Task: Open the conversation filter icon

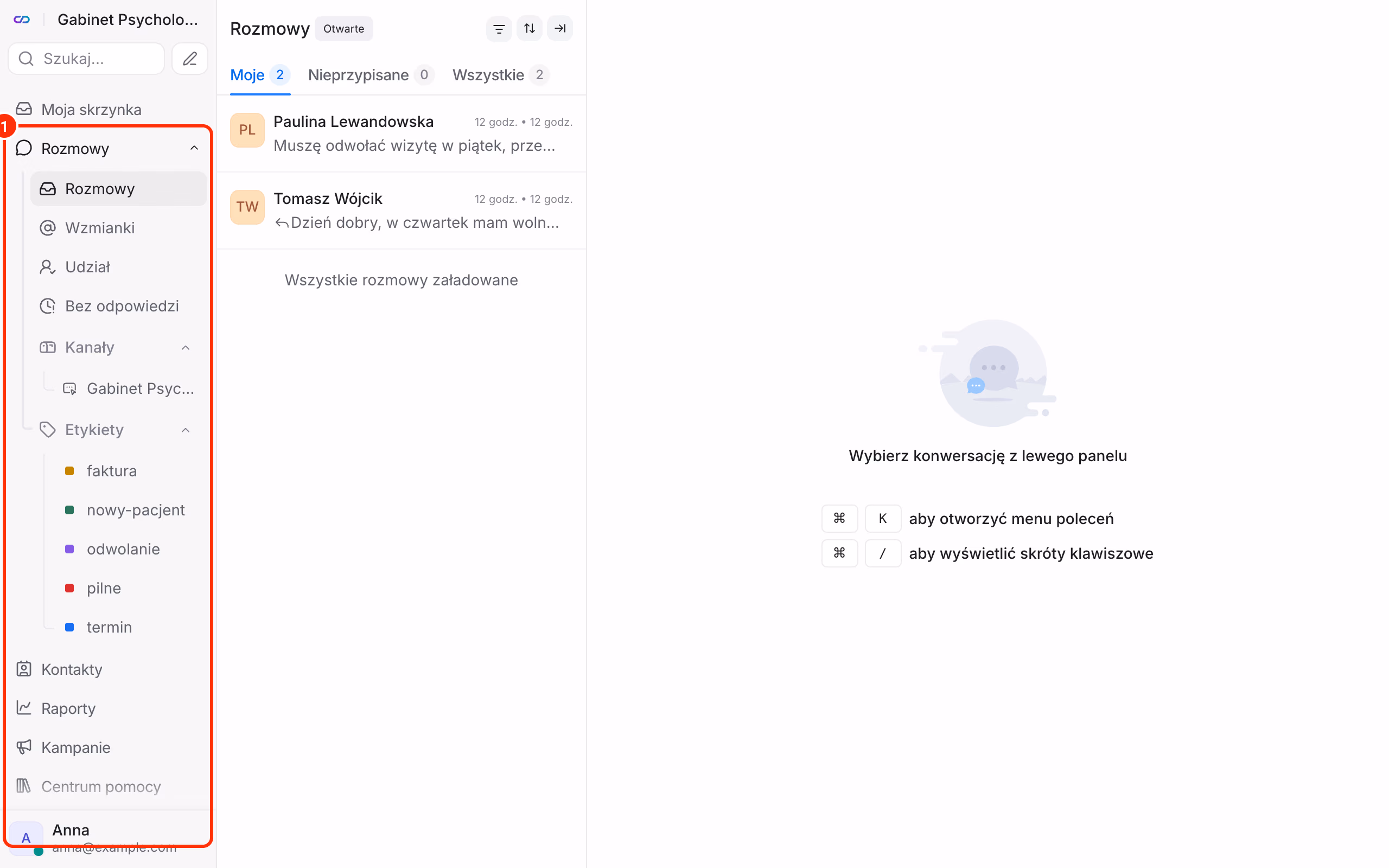Action: click(x=499, y=29)
